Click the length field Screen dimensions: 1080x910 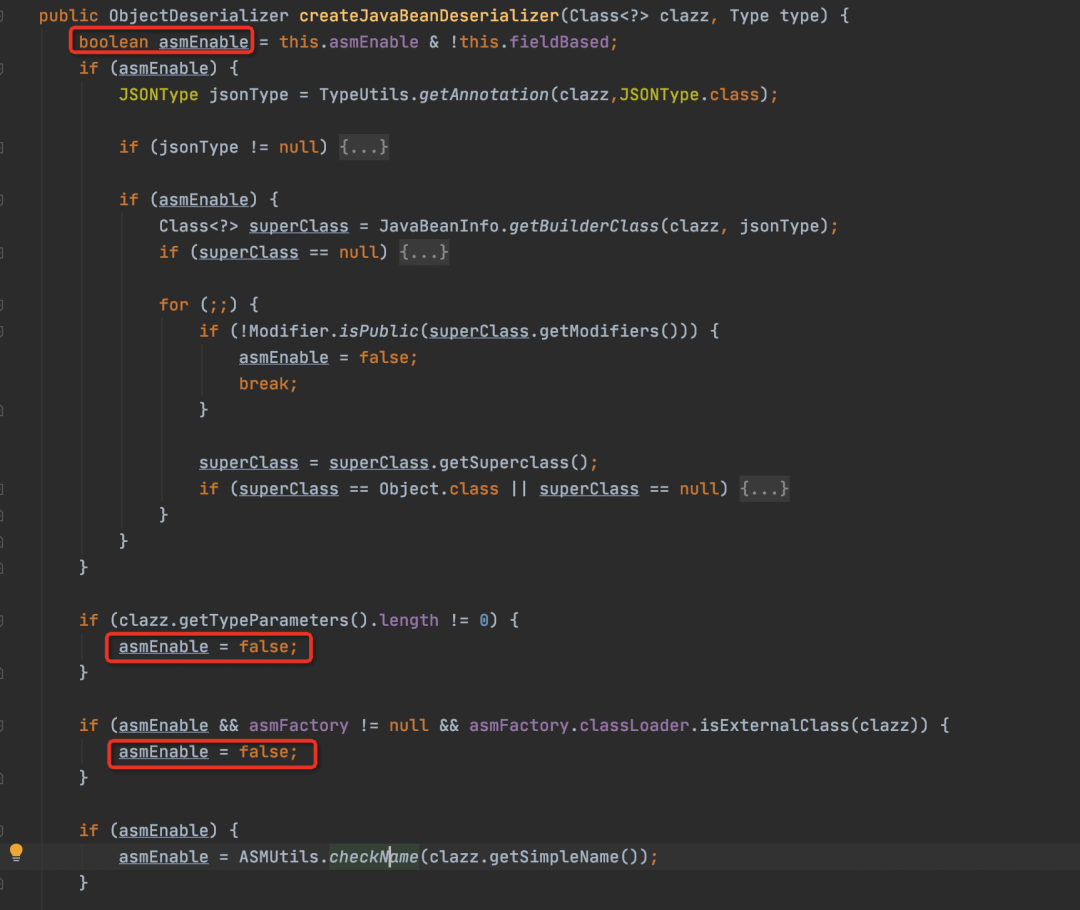click(x=408, y=620)
